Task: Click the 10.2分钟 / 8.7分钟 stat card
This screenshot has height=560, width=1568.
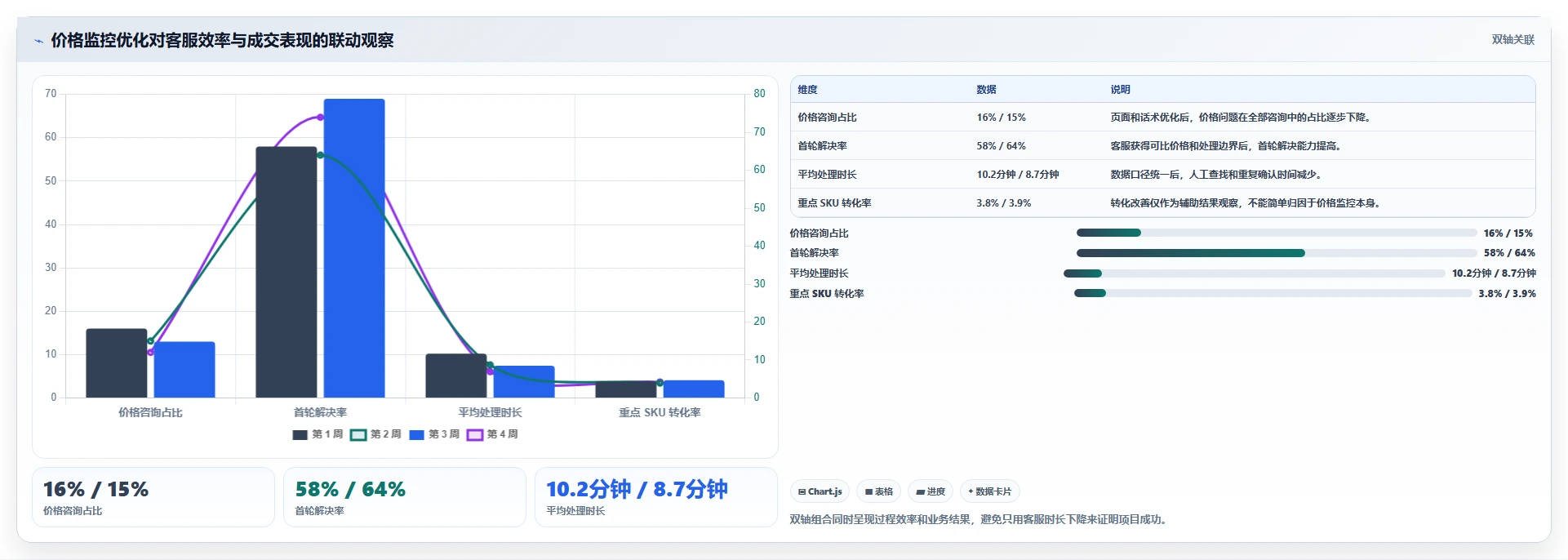Action: point(656,497)
